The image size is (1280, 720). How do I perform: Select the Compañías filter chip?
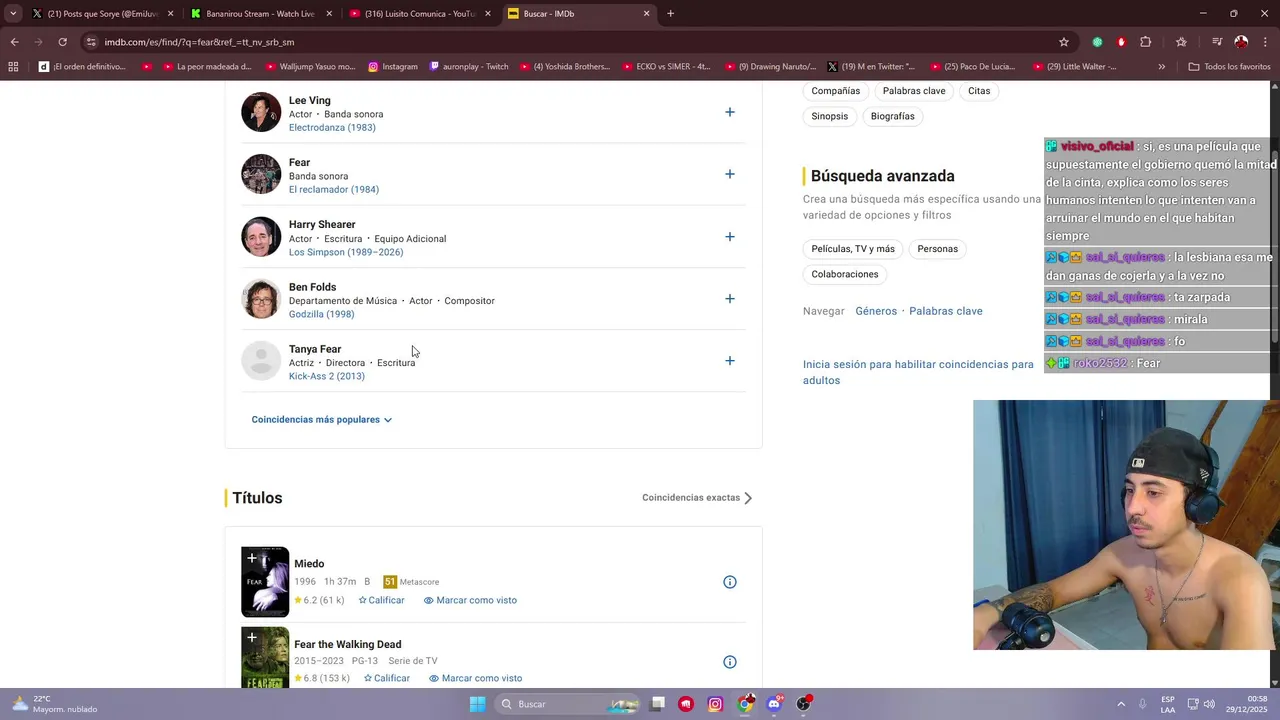point(835,91)
